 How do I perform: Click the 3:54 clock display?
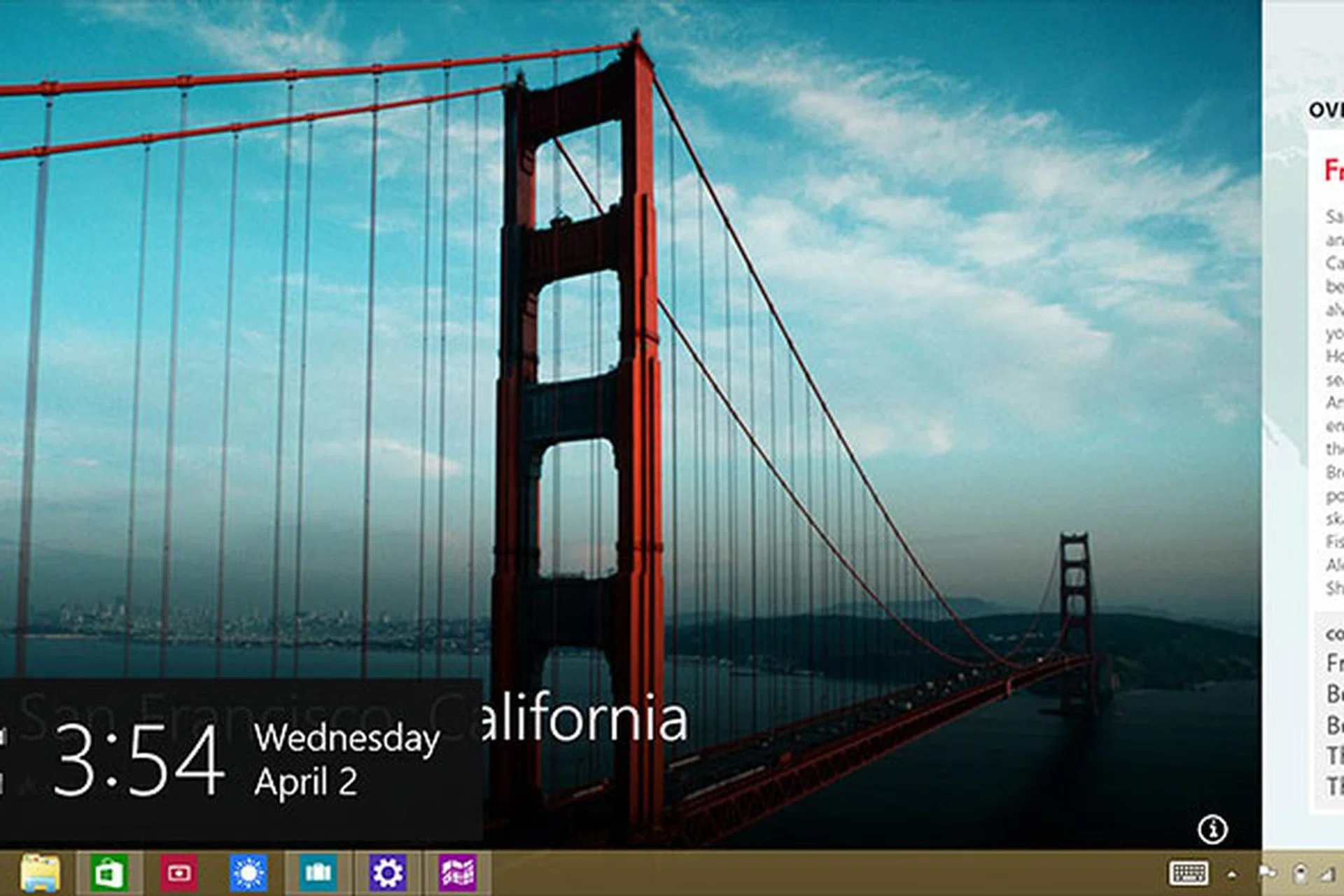[x=139, y=761]
